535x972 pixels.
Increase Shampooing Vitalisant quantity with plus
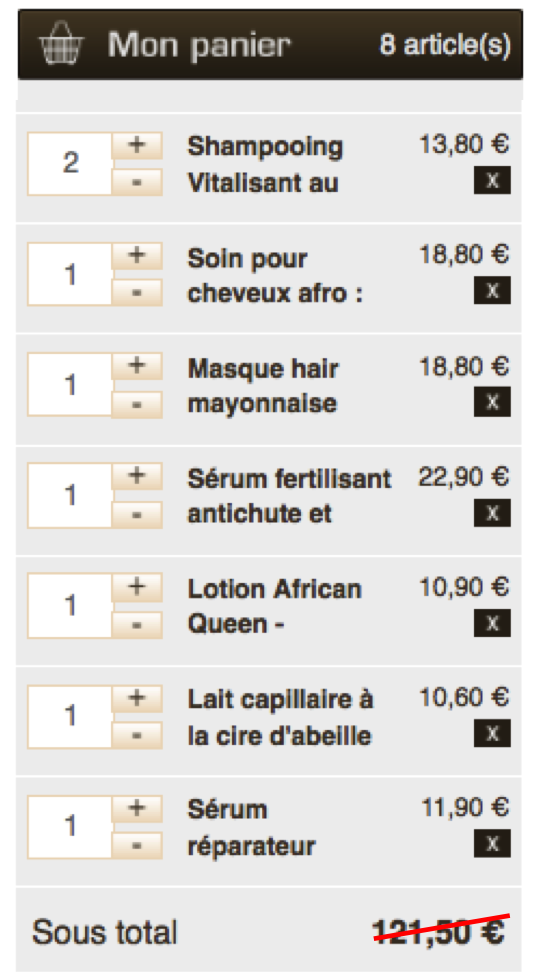137,146
